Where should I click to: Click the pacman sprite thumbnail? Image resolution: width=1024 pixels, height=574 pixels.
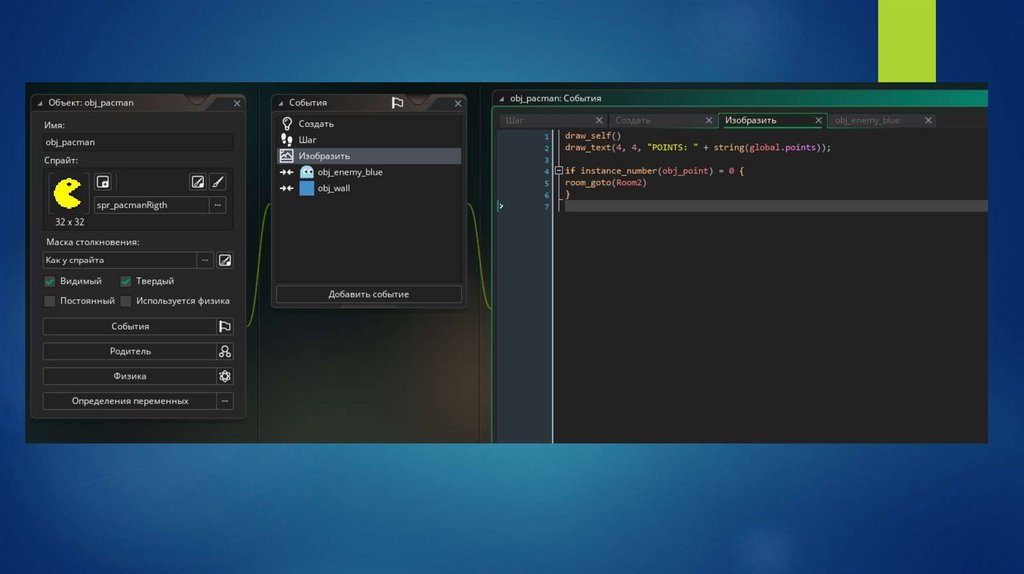[68, 193]
